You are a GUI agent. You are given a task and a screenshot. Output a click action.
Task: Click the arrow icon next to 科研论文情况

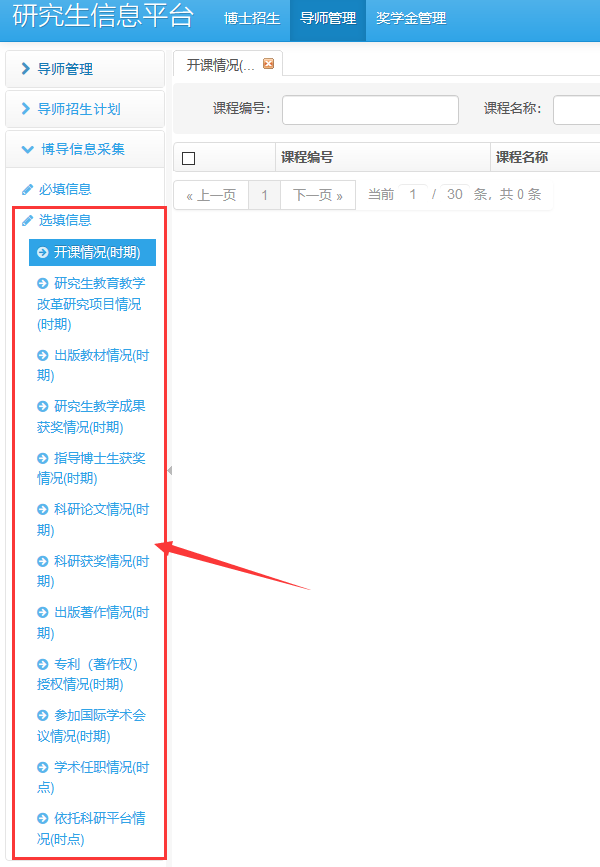click(43, 509)
